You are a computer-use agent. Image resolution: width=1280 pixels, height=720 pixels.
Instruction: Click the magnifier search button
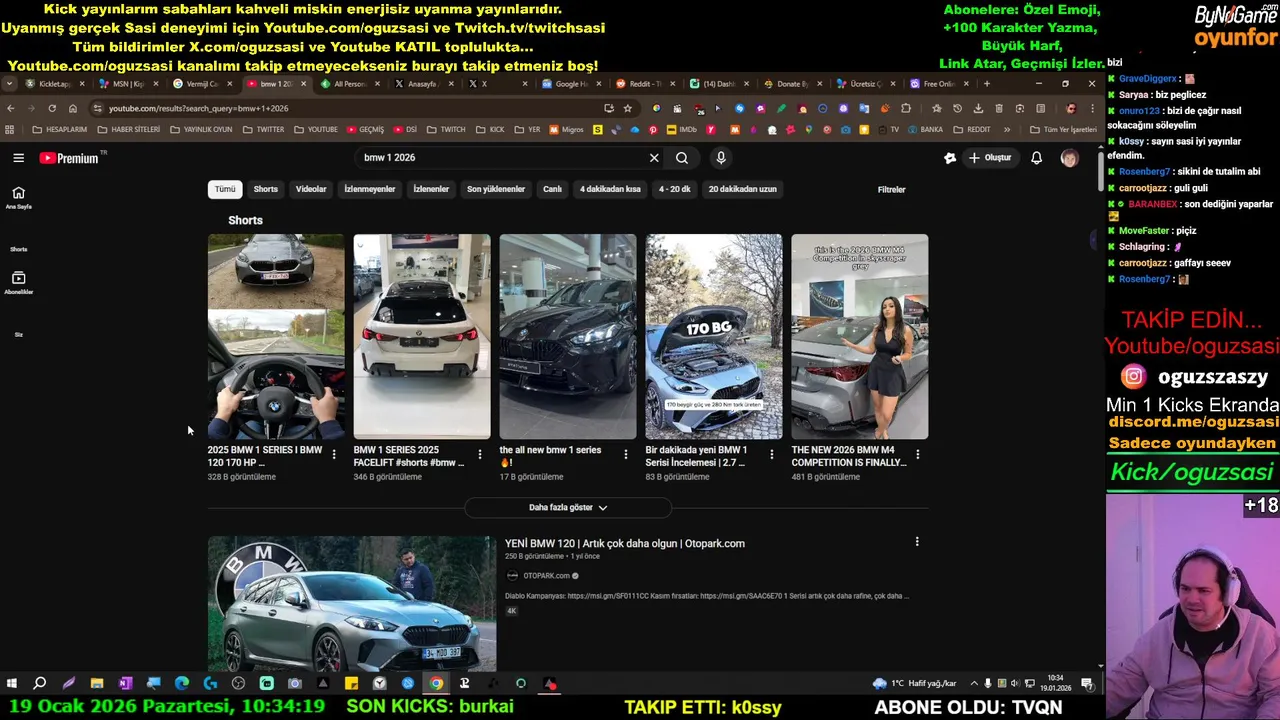pos(682,158)
